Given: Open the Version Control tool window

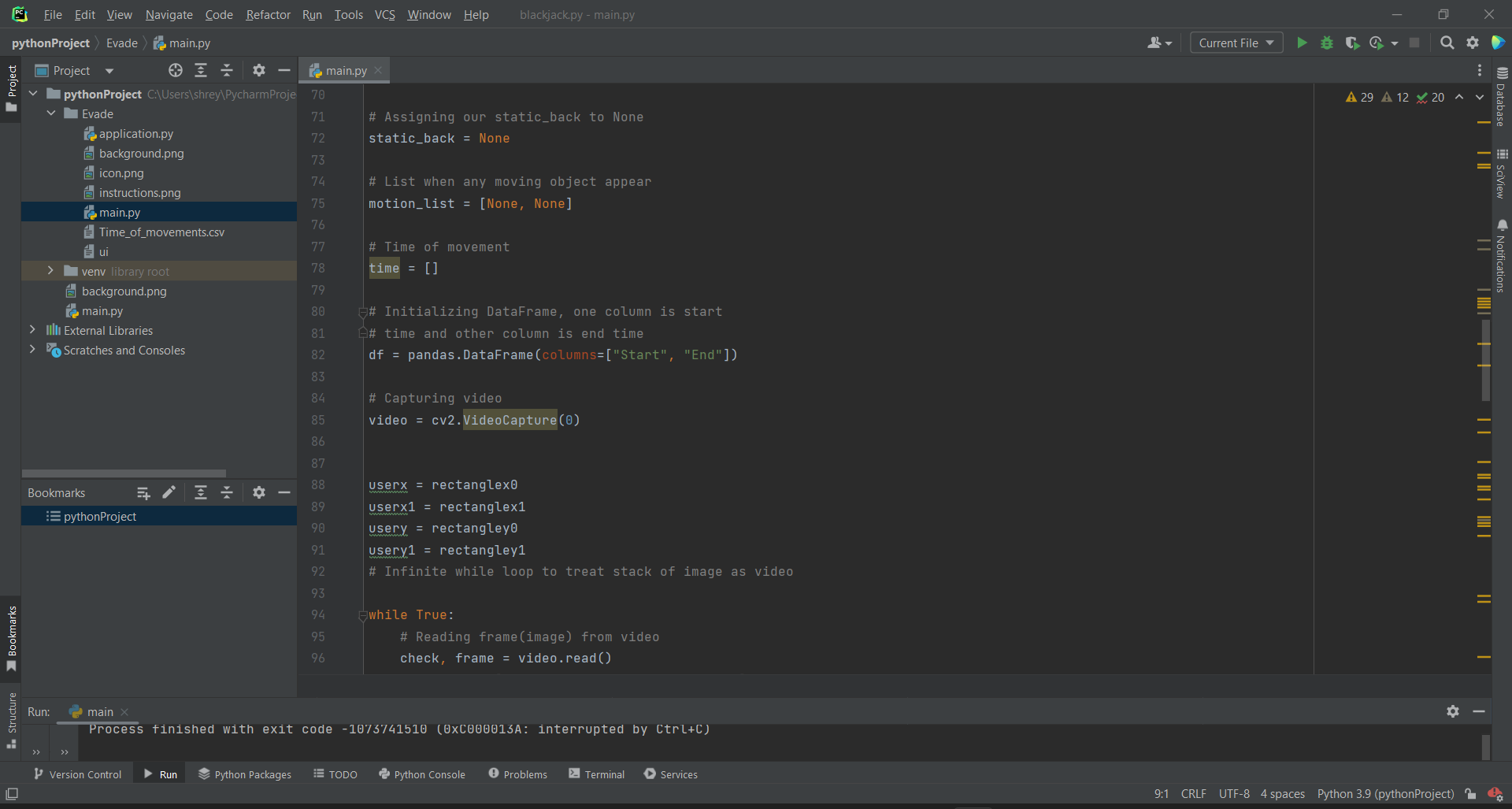Looking at the screenshot, I should [77, 774].
